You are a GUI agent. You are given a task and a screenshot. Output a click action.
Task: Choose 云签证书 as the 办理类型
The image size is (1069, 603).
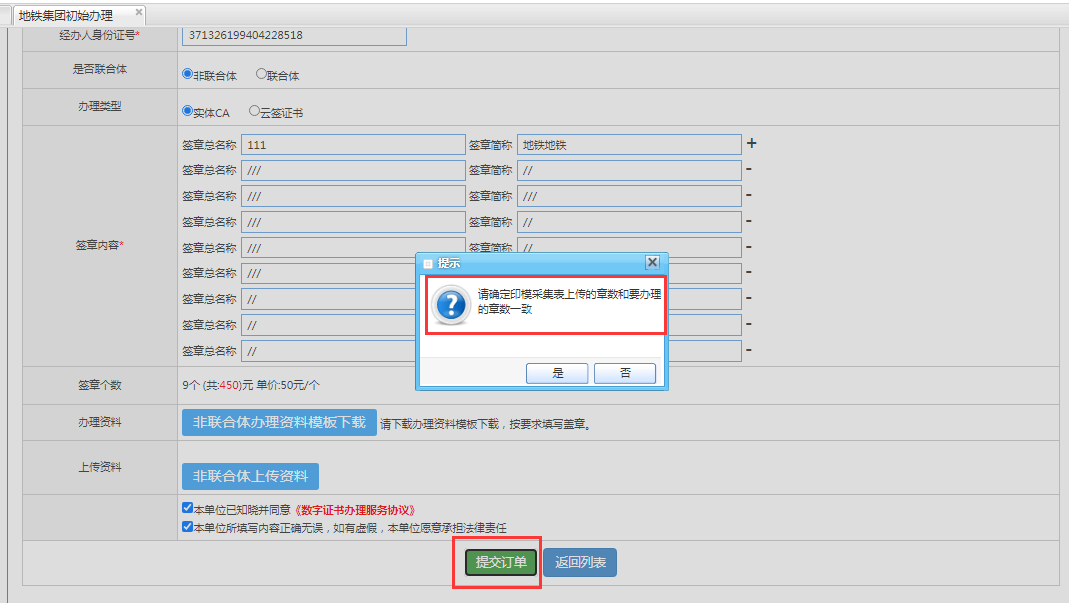[255, 112]
